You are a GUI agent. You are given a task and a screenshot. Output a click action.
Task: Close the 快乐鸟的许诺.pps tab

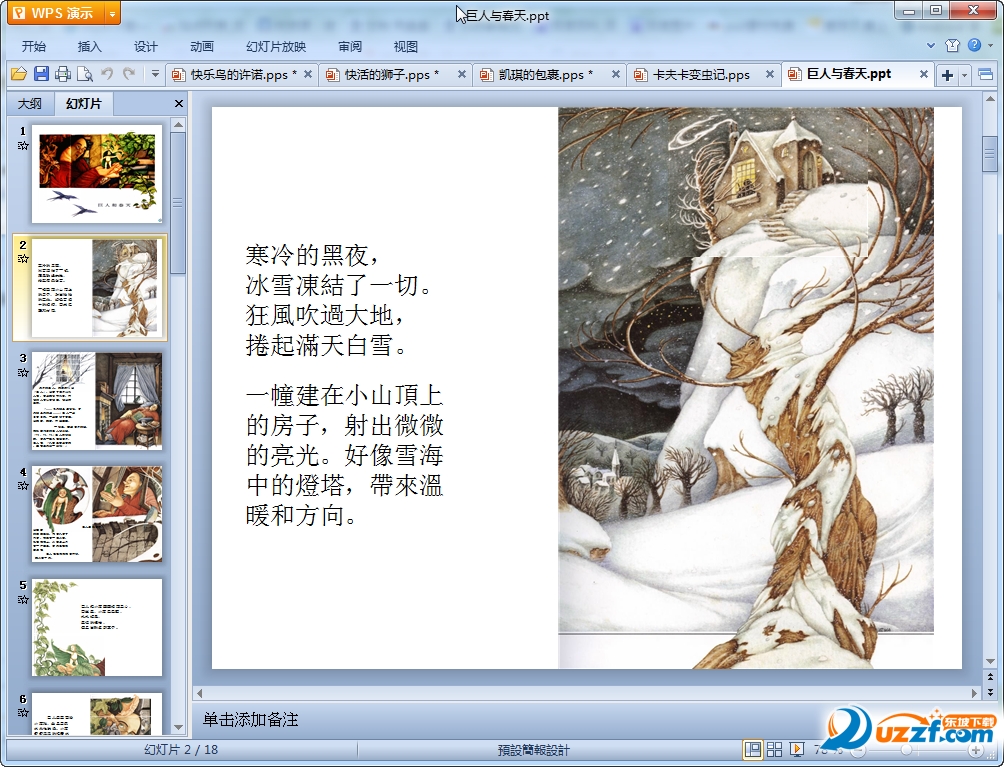pyautogui.click(x=307, y=74)
